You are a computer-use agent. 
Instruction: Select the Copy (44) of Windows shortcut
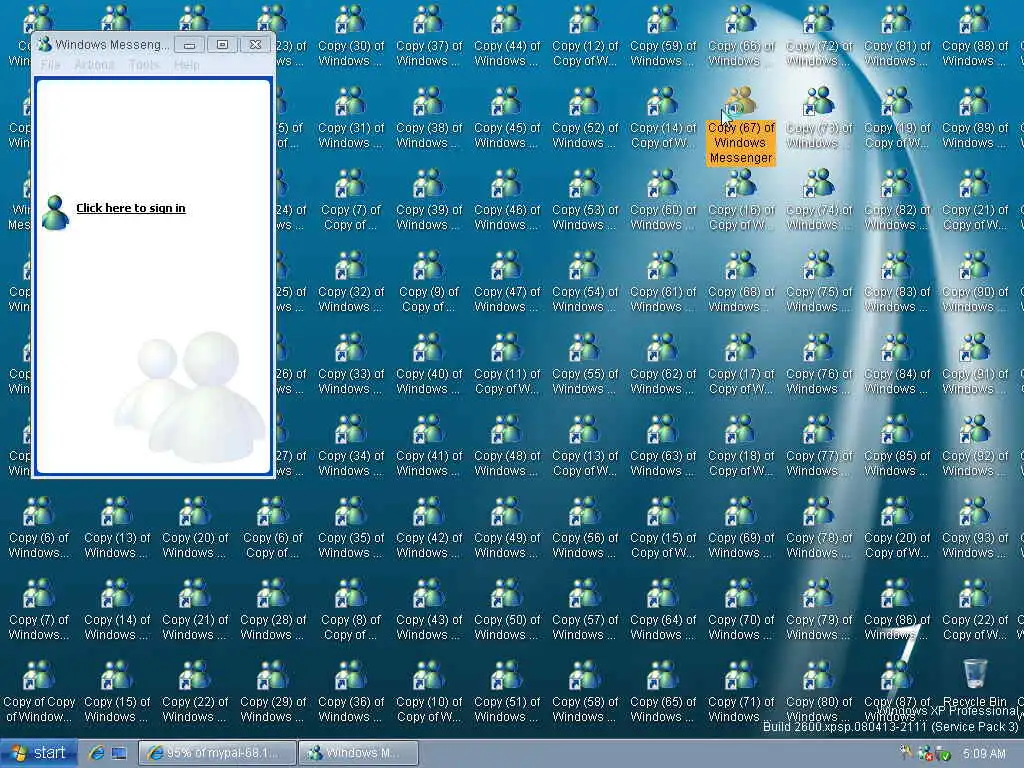point(507,36)
